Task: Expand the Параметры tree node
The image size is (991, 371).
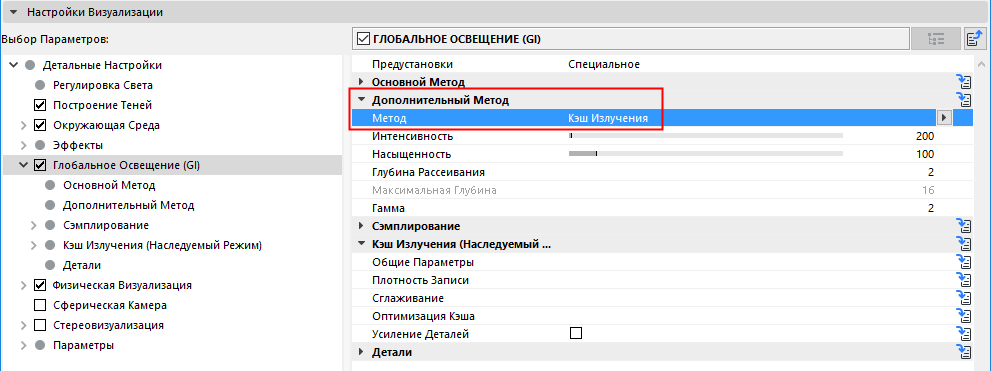Action: point(24,346)
